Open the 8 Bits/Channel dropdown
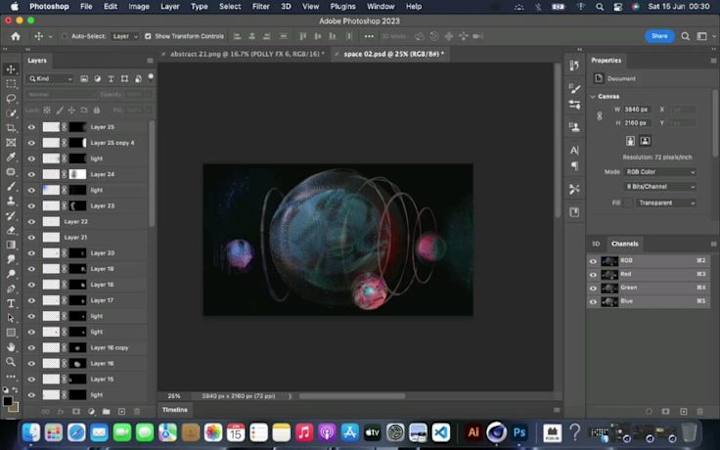The width and height of the screenshot is (720, 450). pyautogui.click(x=660, y=186)
